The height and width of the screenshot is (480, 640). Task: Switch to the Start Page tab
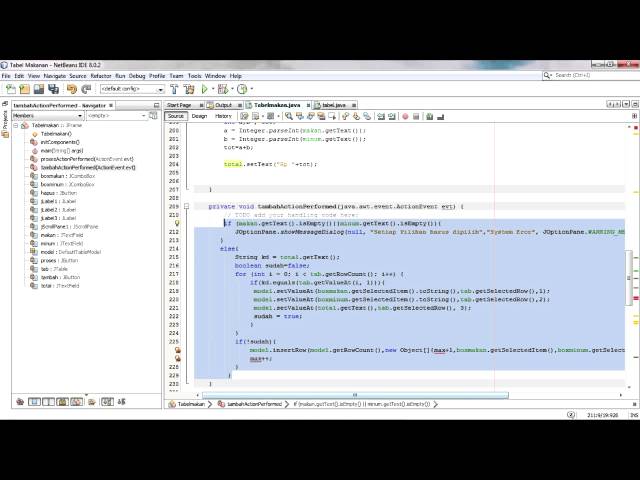[x=180, y=105]
